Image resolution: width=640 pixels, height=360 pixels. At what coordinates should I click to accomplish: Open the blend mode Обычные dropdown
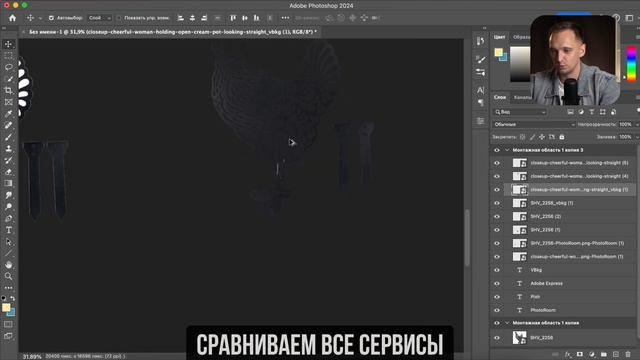pos(534,124)
